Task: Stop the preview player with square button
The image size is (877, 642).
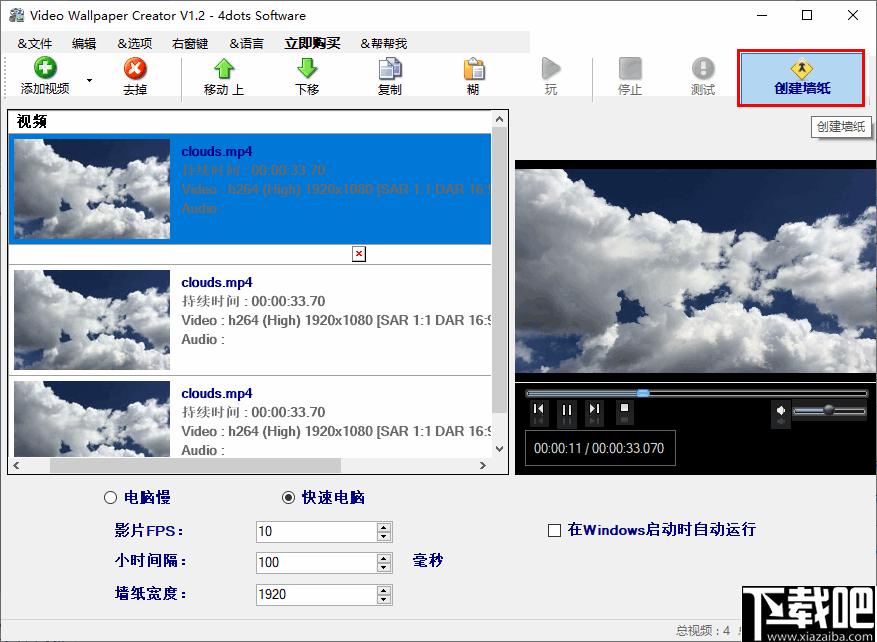Action: tap(625, 408)
